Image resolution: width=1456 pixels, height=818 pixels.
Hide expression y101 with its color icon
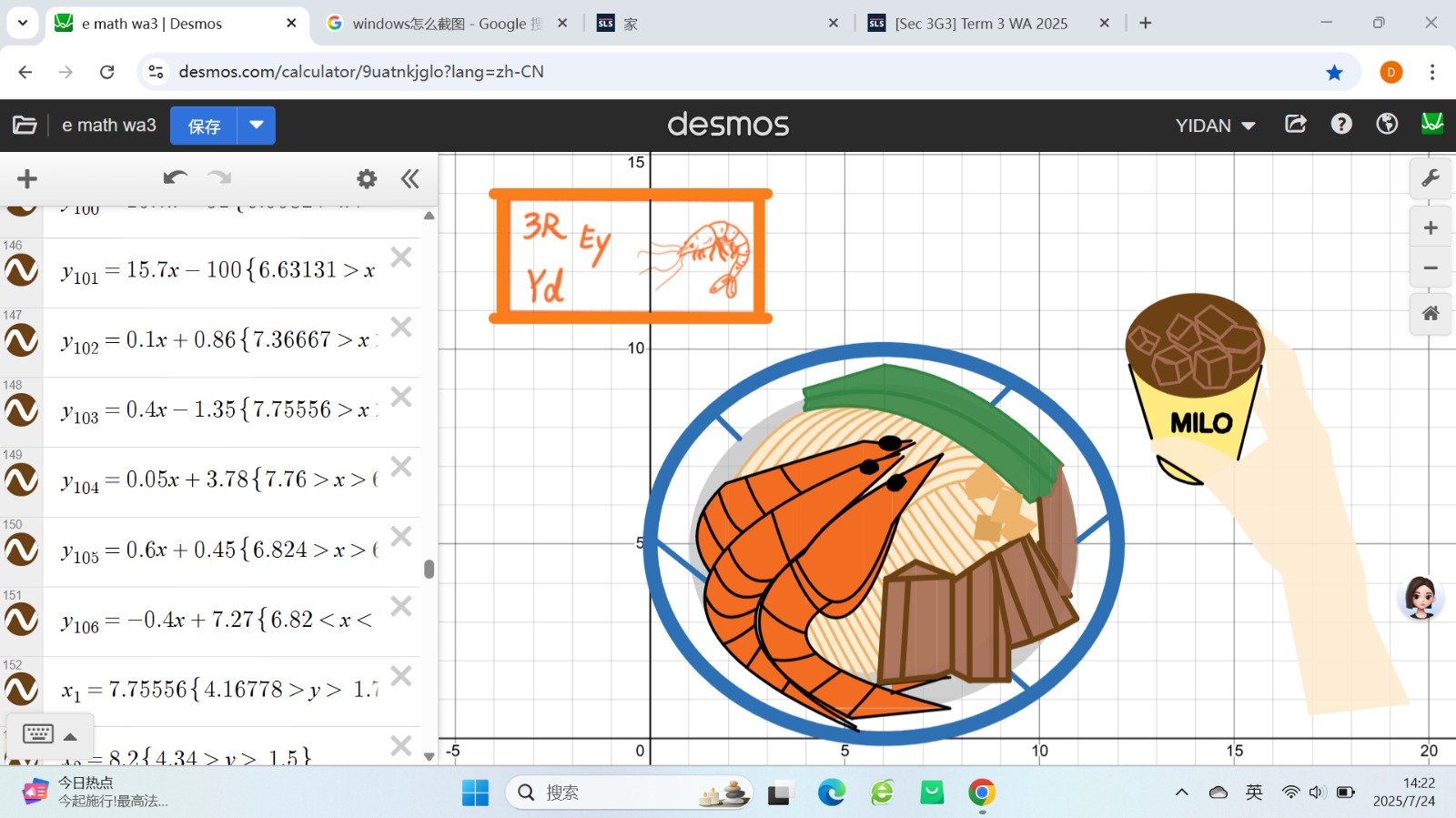tap(22, 271)
